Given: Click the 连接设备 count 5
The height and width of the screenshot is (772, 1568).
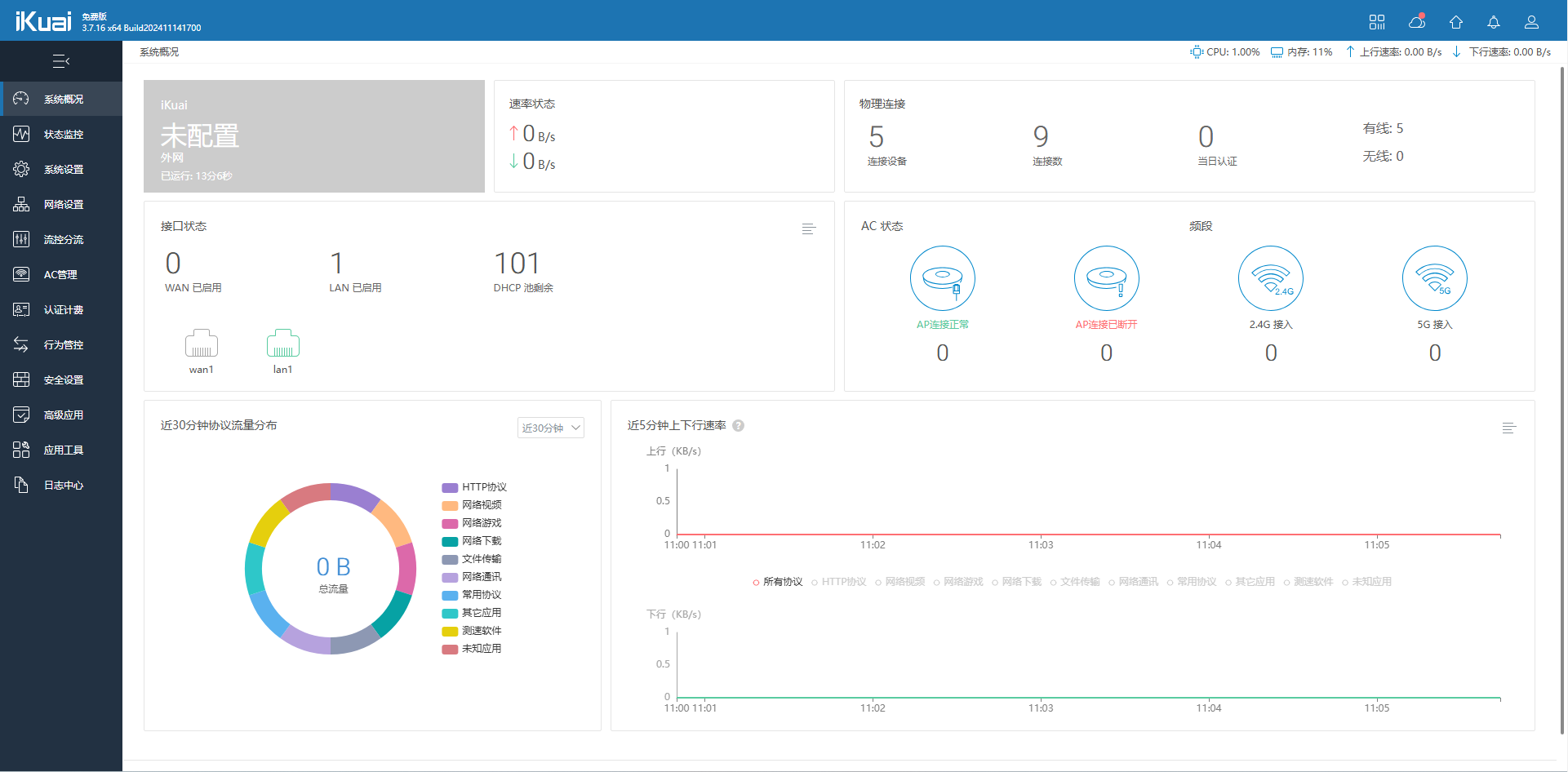Looking at the screenshot, I should [877, 136].
